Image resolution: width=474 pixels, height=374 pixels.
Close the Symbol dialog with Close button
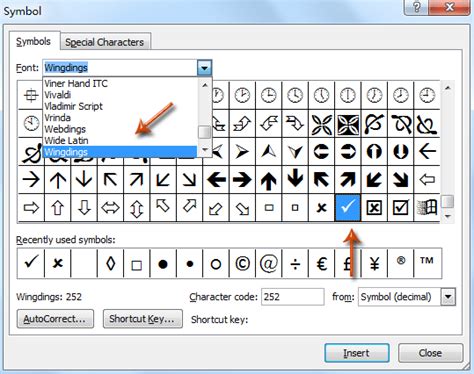pyautogui.click(x=430, y=353)
